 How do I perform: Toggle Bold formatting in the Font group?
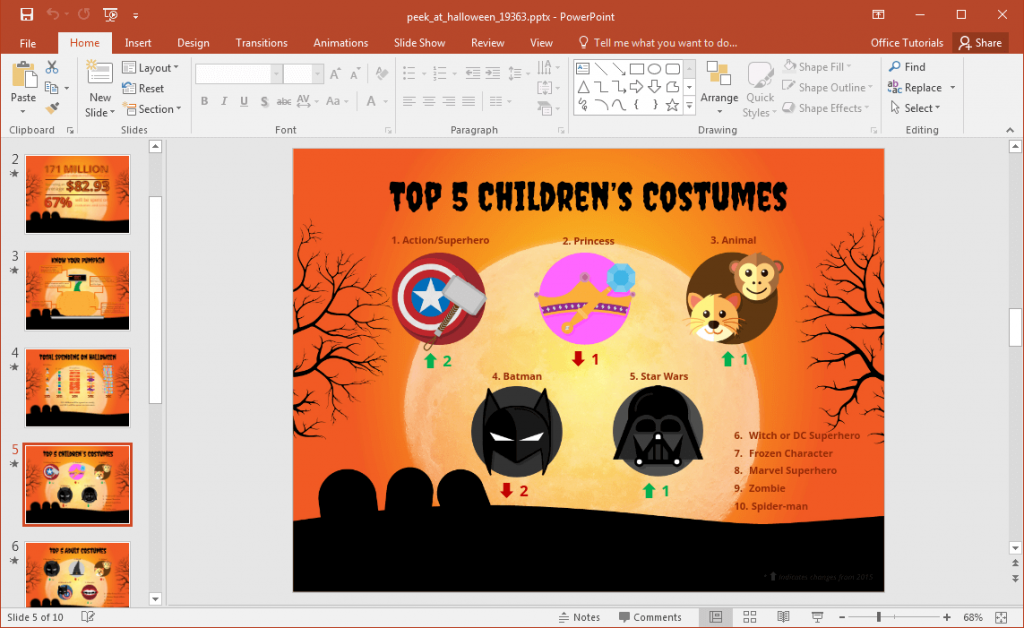point(204,101)
